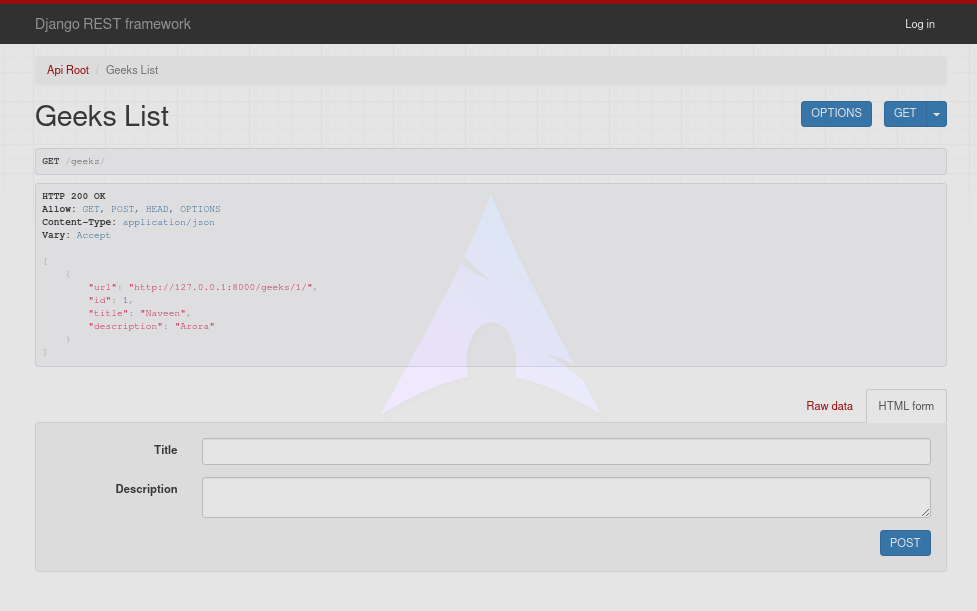977x611 pixels.
Task: Click into the Title input field
Action: click(x=565, y=451)
